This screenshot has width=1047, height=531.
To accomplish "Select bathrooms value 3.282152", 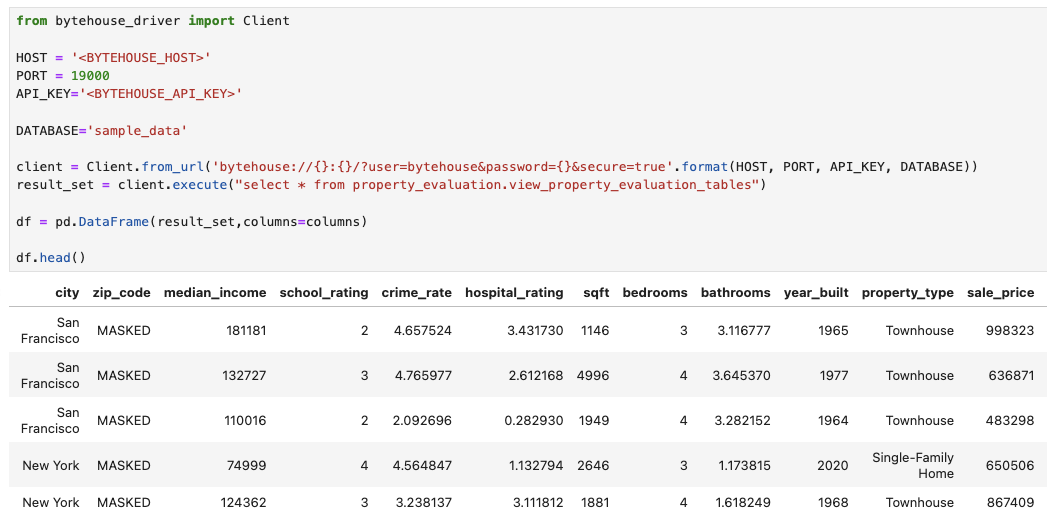I will pos(742,420).
